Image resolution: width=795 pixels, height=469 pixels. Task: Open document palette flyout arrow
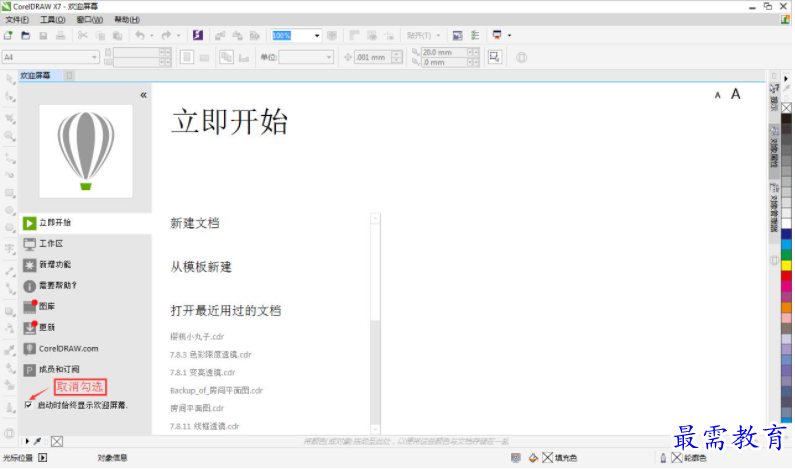(x=27, y=442)
